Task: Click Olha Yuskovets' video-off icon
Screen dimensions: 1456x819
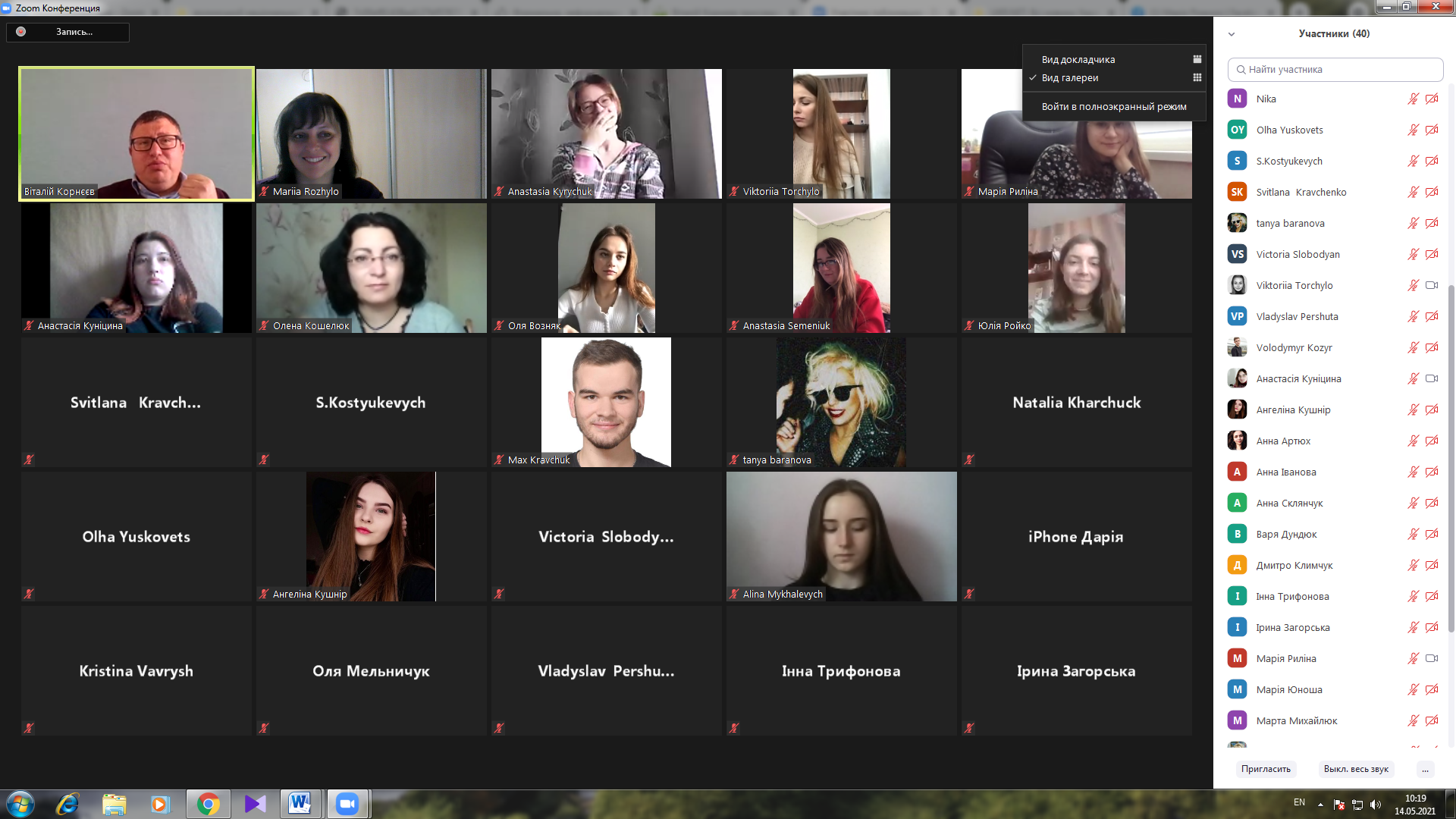Action: coord(1431,130)
